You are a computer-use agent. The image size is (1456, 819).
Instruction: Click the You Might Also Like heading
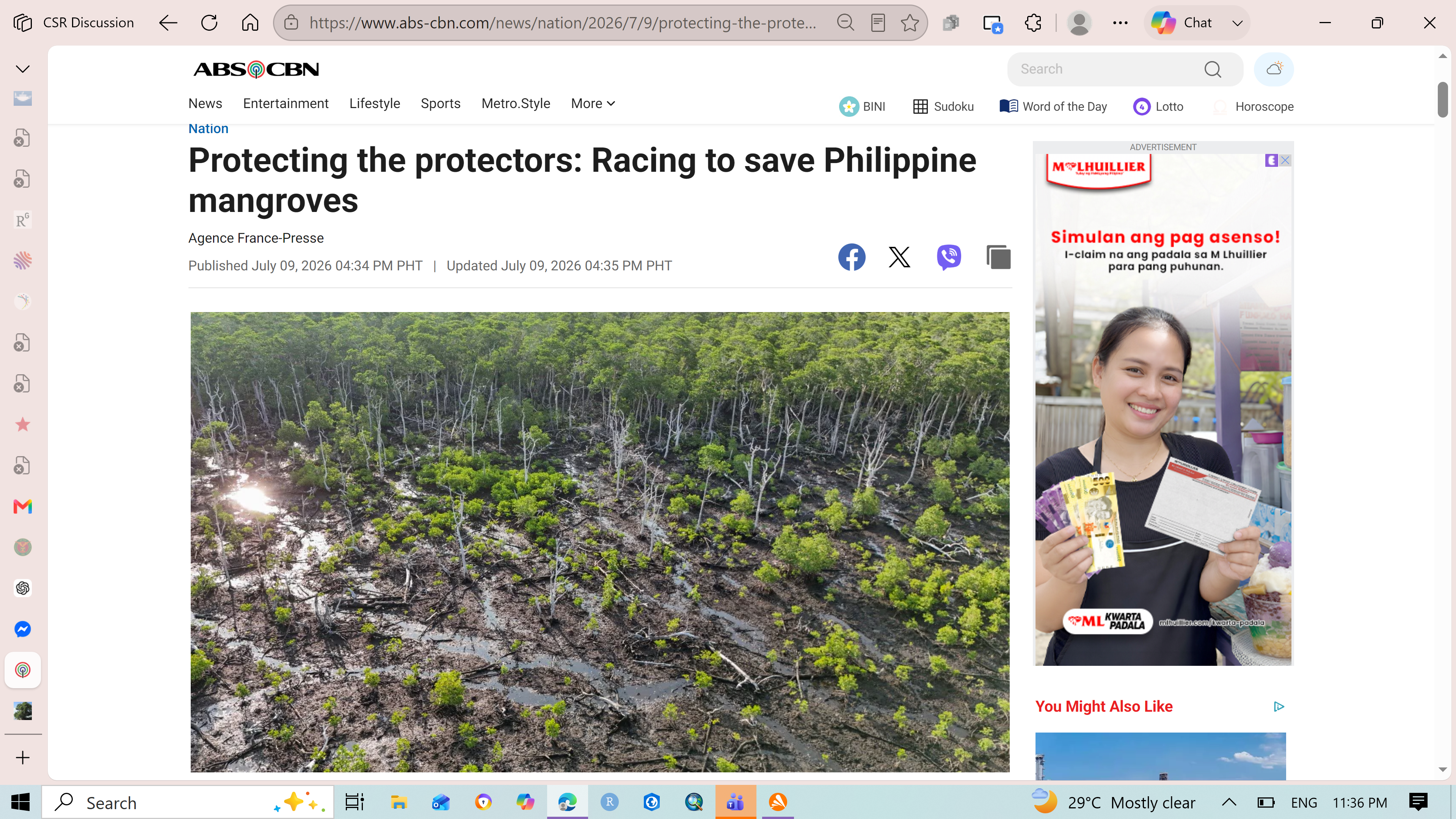(1103, 706)
